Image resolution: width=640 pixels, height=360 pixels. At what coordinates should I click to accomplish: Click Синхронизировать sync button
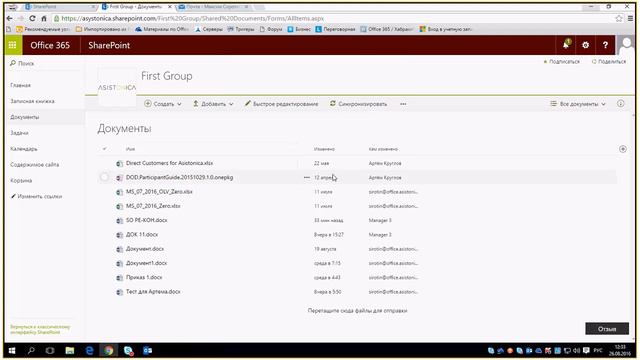coord(358,104)
